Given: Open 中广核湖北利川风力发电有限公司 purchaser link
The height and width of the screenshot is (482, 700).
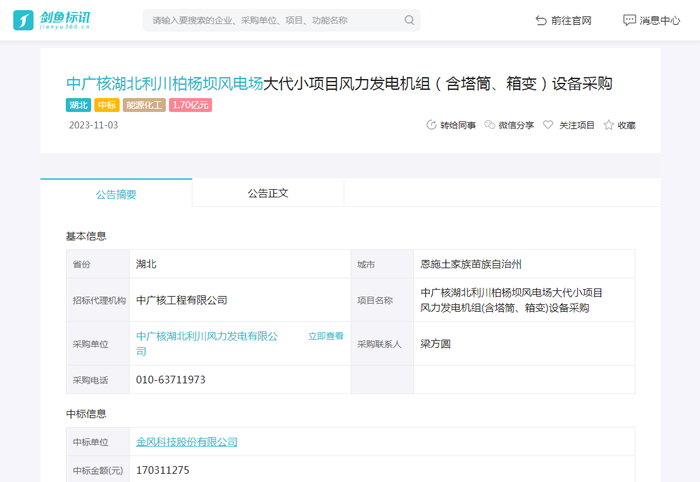Looking at the screenshot, I should [x=206, y=337].
